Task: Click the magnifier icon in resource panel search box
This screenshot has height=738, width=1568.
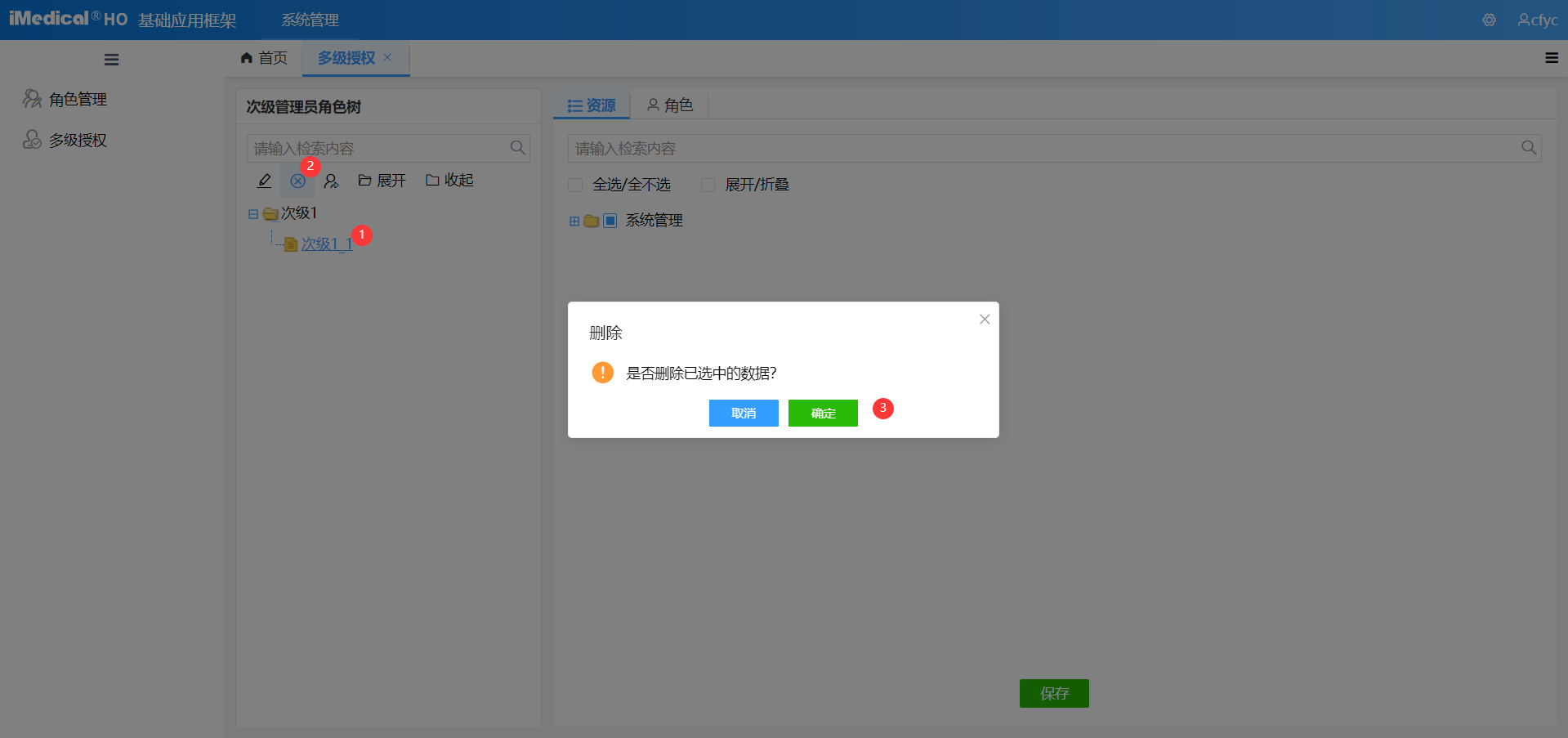Action: [x=1529, y=148]
